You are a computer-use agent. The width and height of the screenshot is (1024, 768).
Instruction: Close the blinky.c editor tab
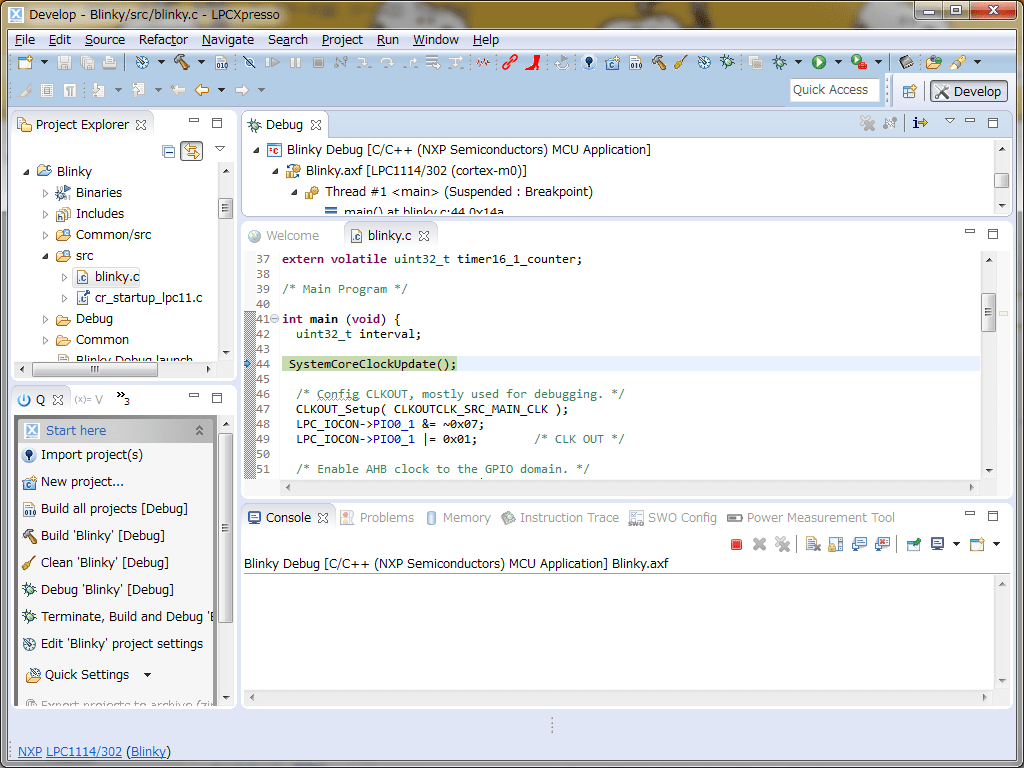[x=424, y=236]
